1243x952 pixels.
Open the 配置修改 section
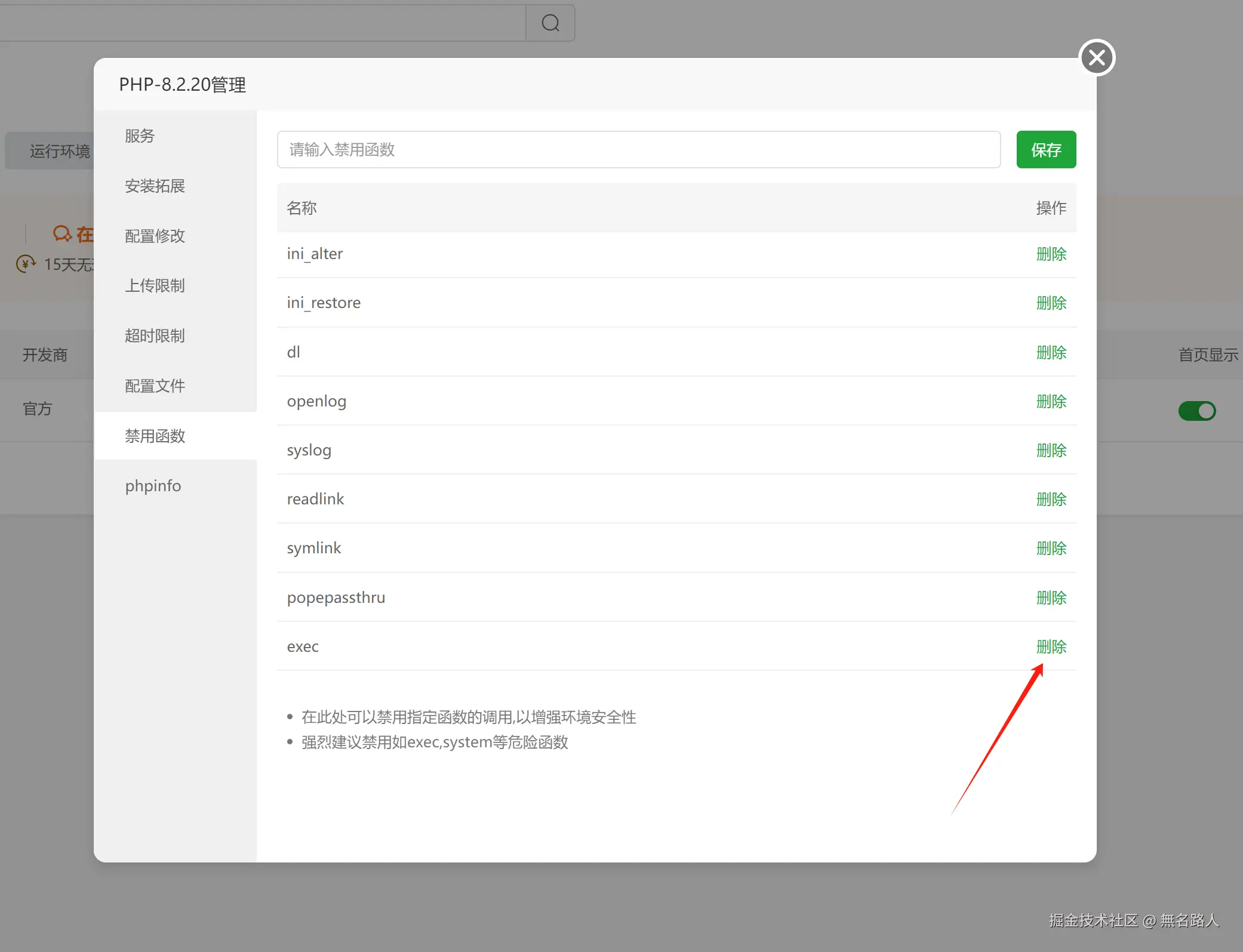coord(155,236)
